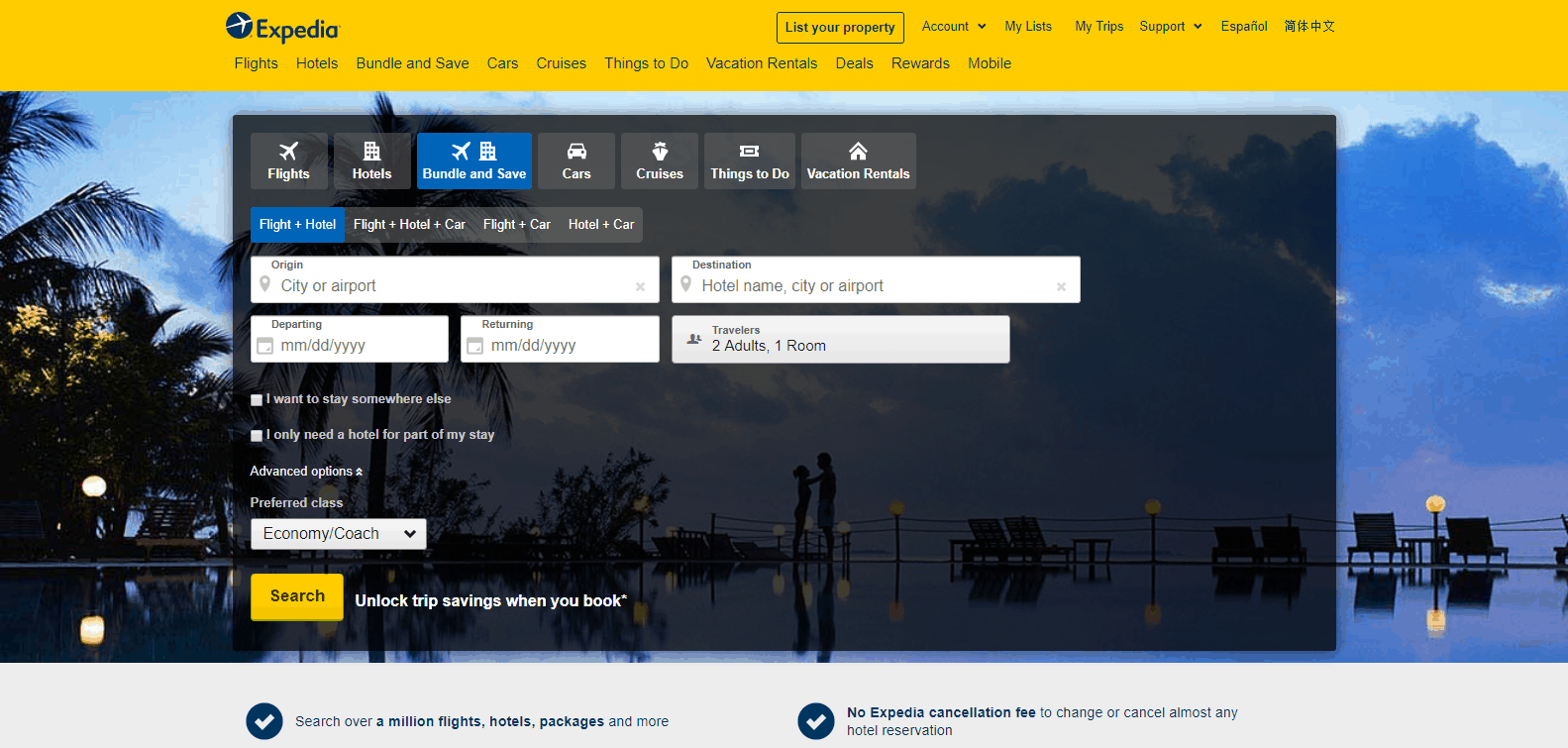This screenshot has height=748, width=1568.
Task: Open Cruises in the top navigation
Action: click(562, 63)
